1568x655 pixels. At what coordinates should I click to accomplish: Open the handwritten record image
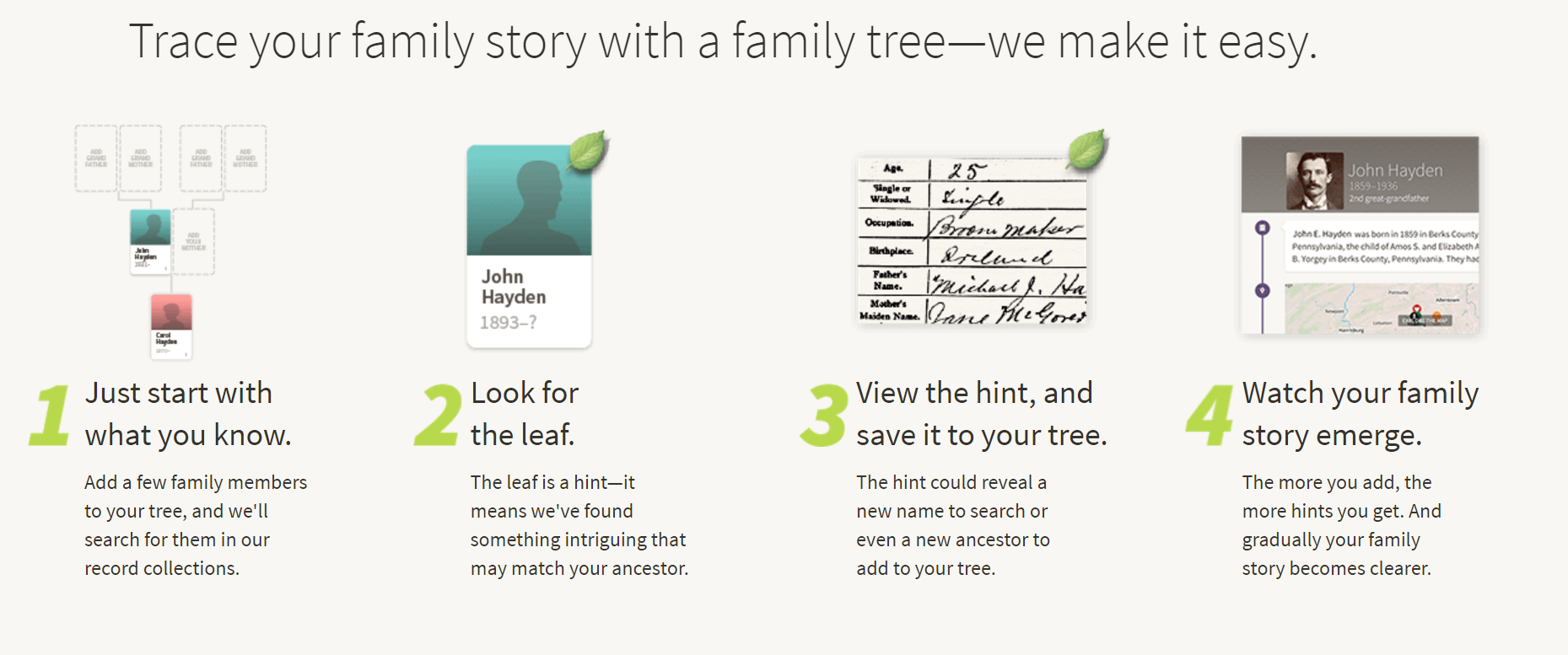[x=971, y=241]
